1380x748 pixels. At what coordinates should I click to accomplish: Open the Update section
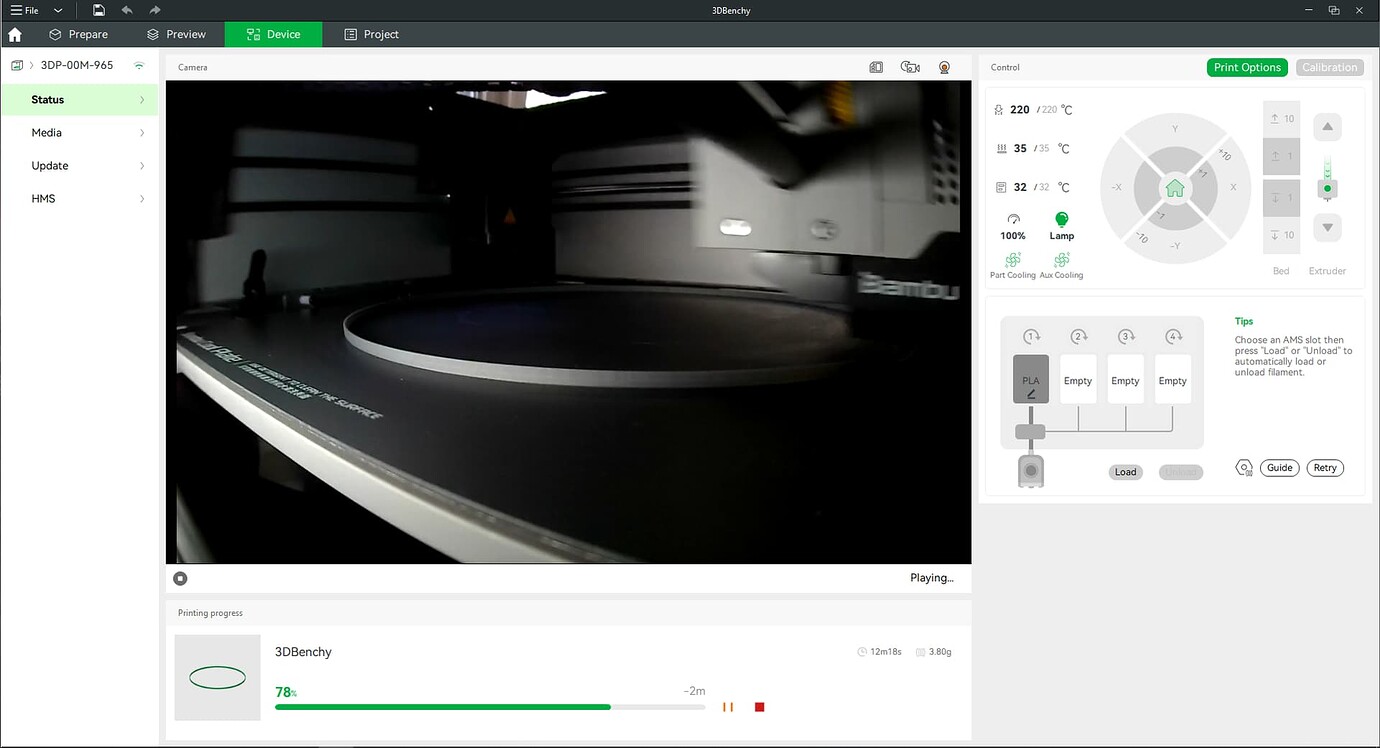(79, 166)
